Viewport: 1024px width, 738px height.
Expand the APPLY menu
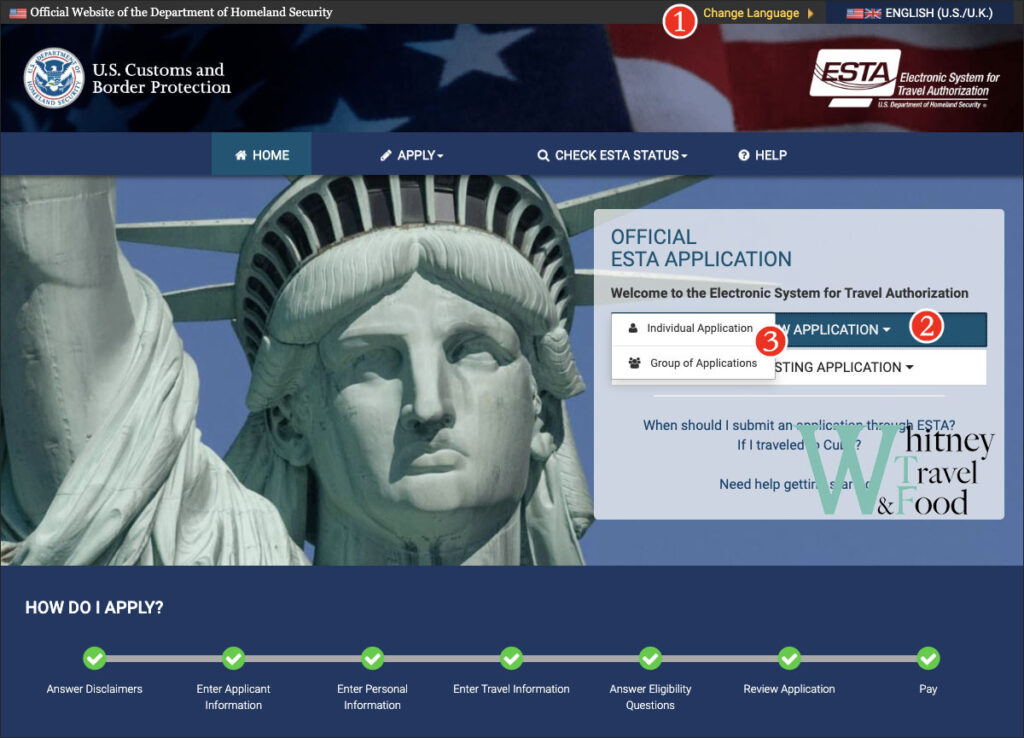(x=412, y=155)
